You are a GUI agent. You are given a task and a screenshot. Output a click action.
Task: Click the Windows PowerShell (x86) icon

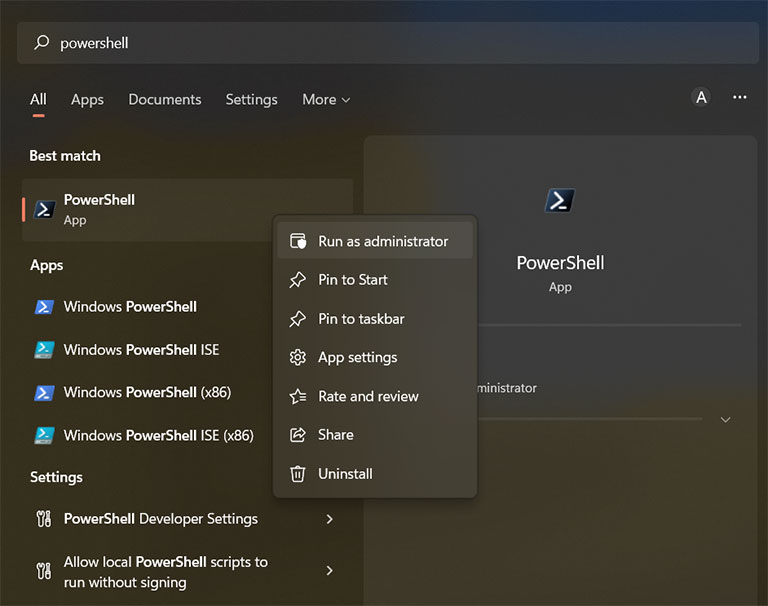tap(44, 393)
